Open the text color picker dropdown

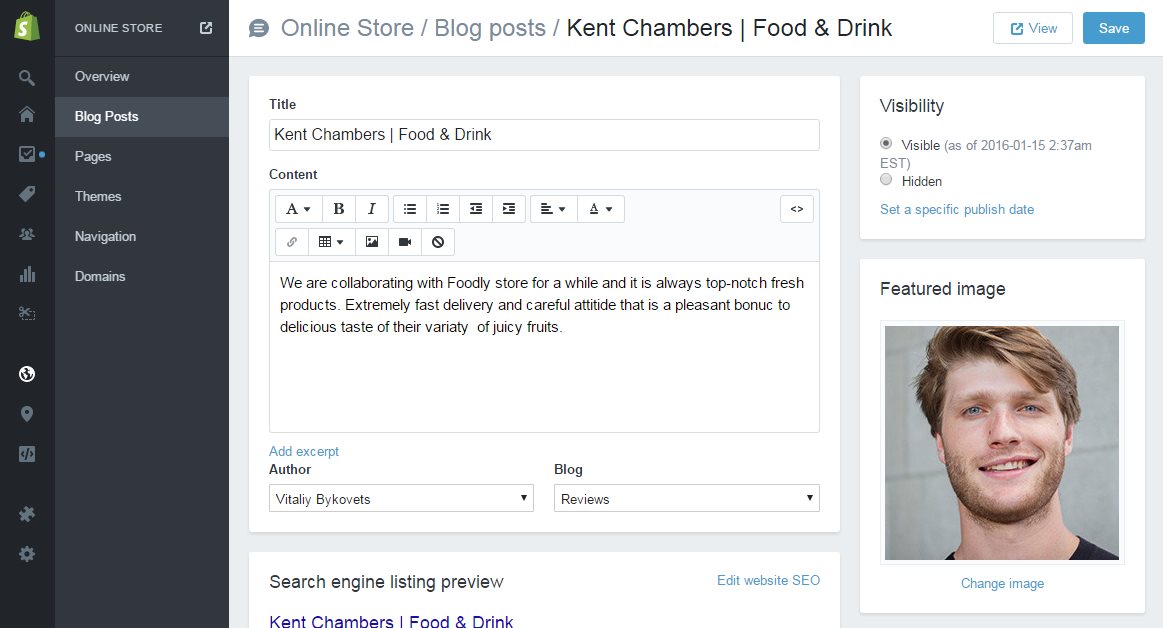(x=600, y=209)
